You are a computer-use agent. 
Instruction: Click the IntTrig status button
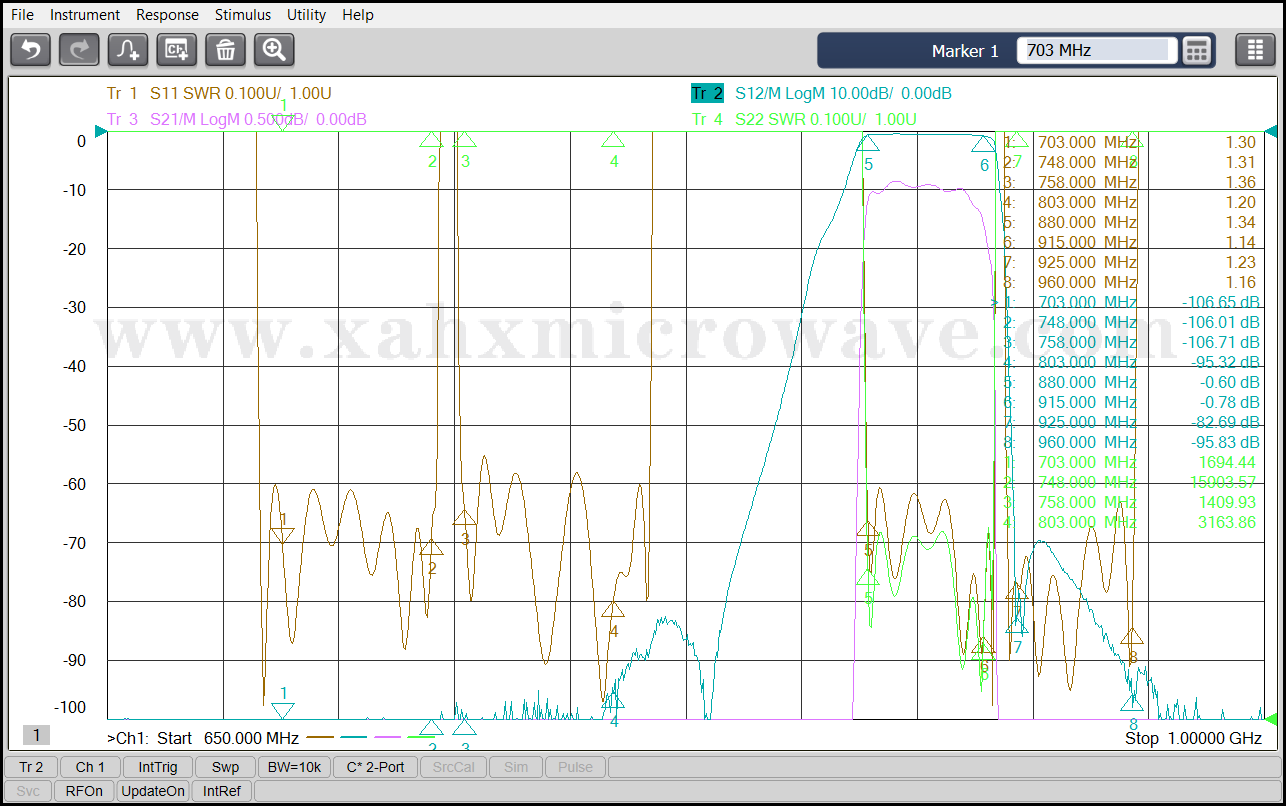[x=158, y=767]
